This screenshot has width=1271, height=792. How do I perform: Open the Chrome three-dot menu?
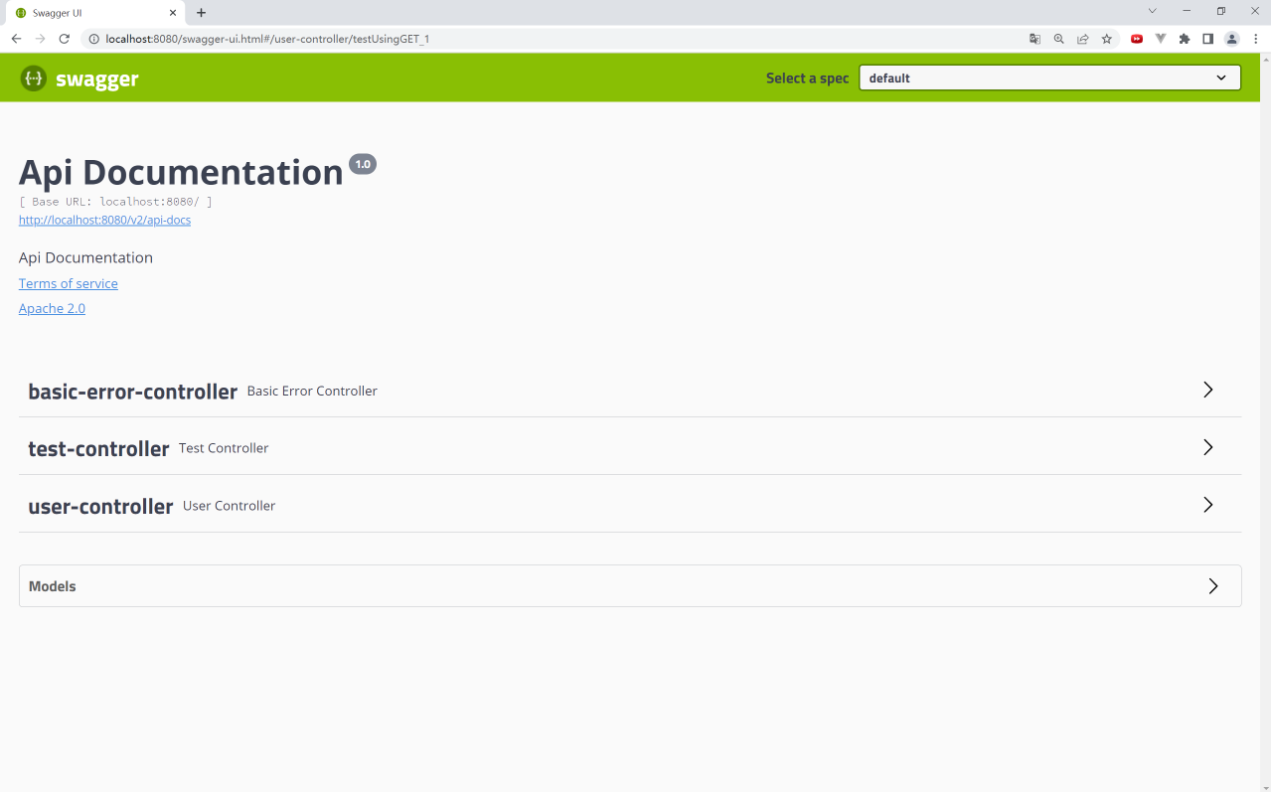click(1256, 39)
